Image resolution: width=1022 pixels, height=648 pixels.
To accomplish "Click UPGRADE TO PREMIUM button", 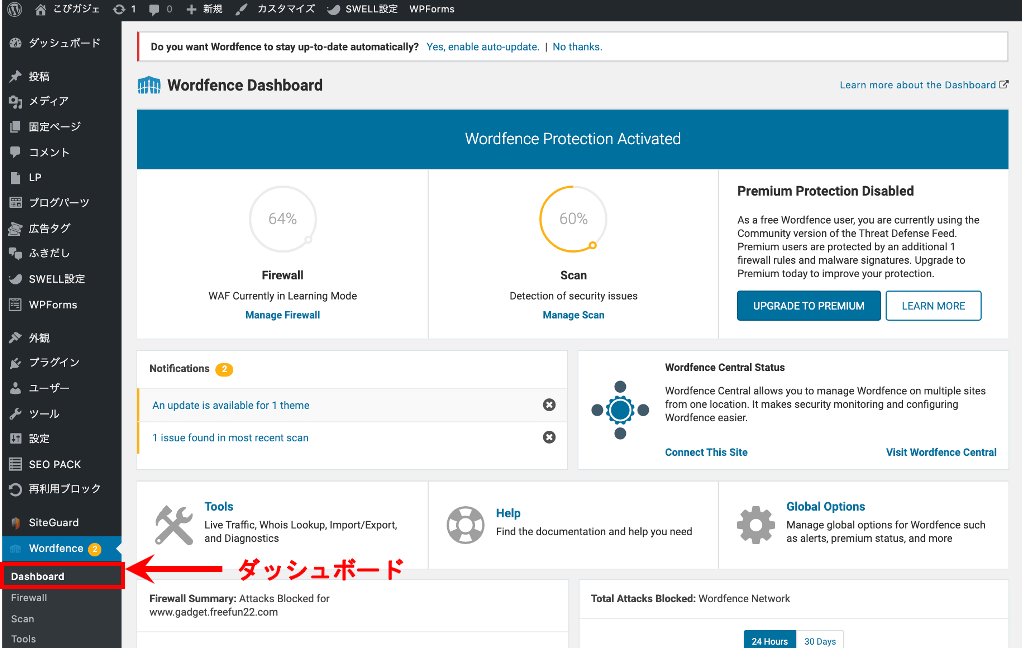I will pos(809,306).
